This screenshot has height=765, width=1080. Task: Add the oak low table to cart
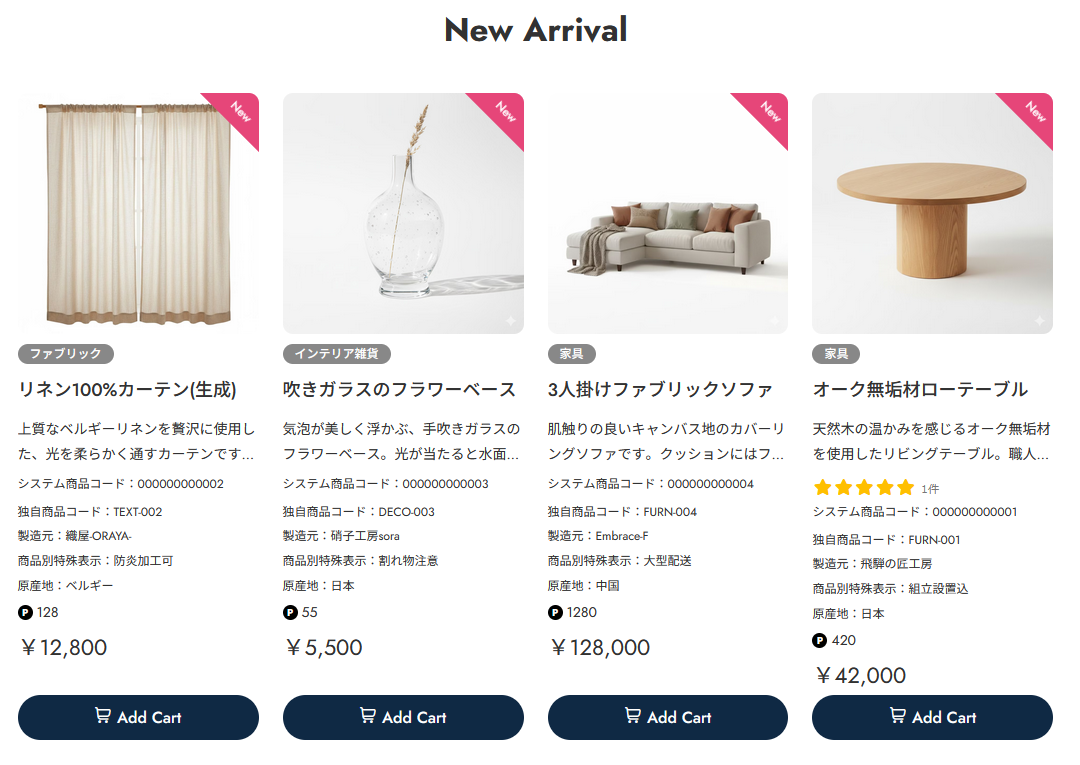[932, 717]
